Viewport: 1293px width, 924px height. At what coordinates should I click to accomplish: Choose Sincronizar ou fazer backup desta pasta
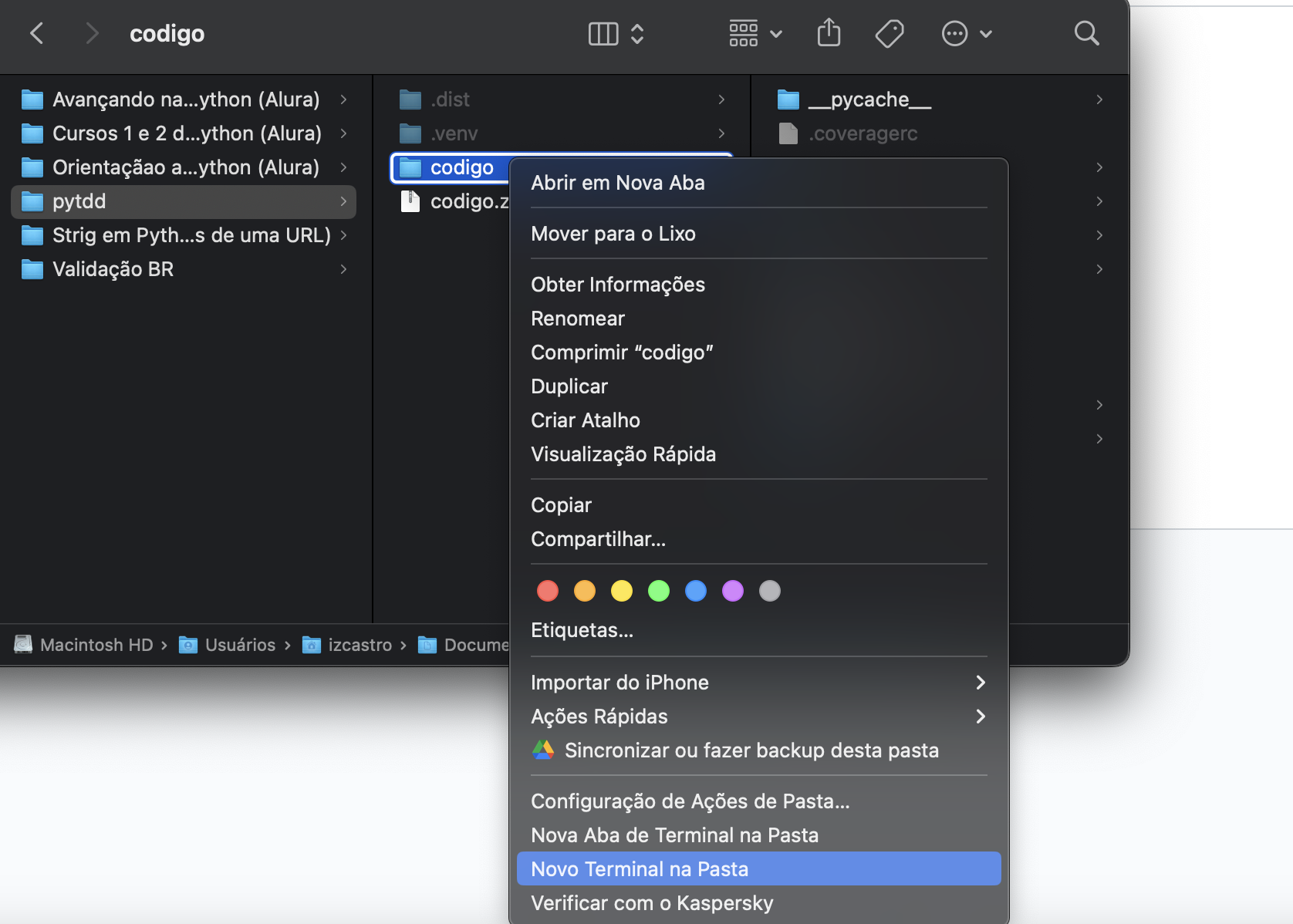pos(758,750)
